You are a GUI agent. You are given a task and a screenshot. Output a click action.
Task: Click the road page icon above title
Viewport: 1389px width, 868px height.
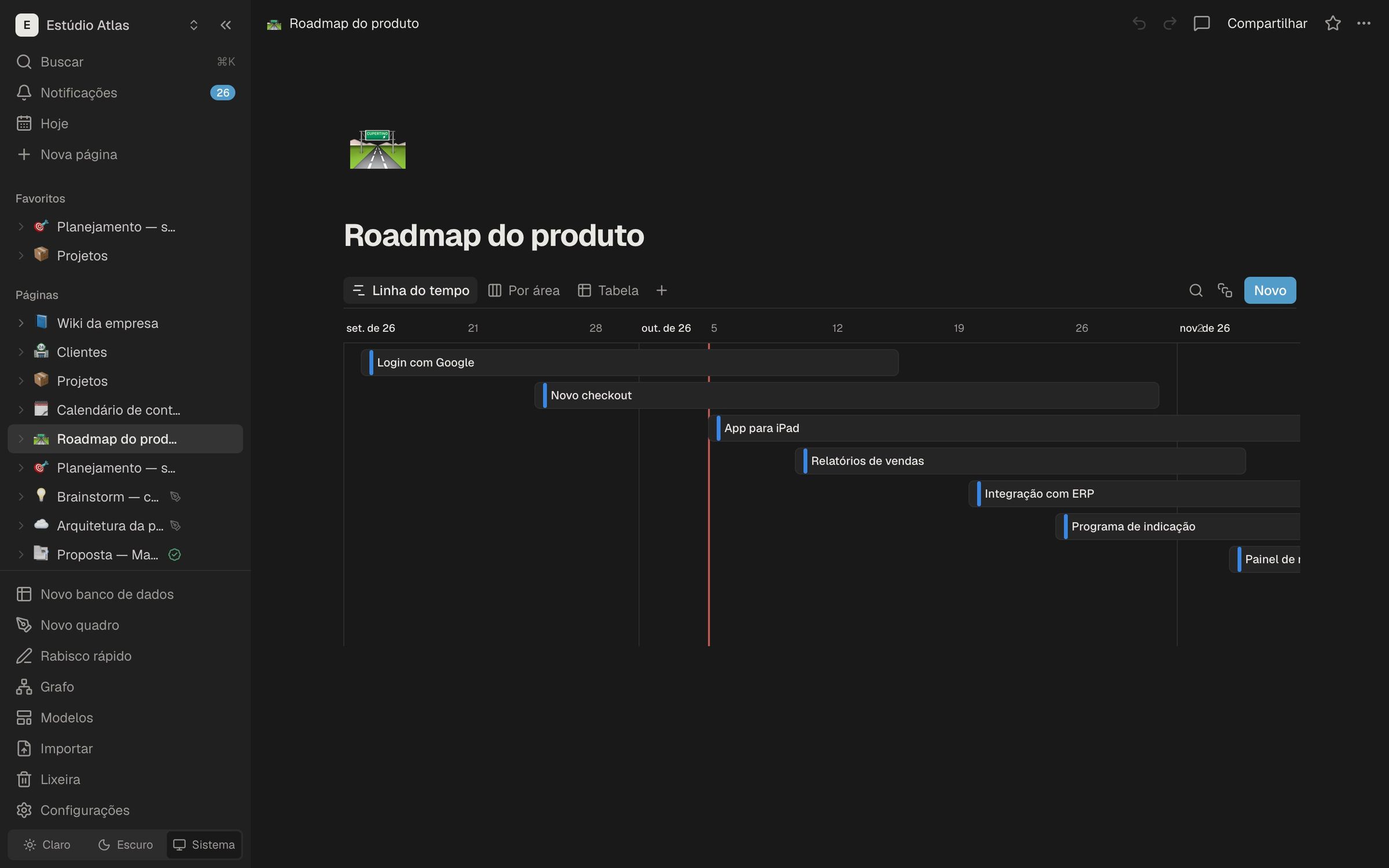378,150
